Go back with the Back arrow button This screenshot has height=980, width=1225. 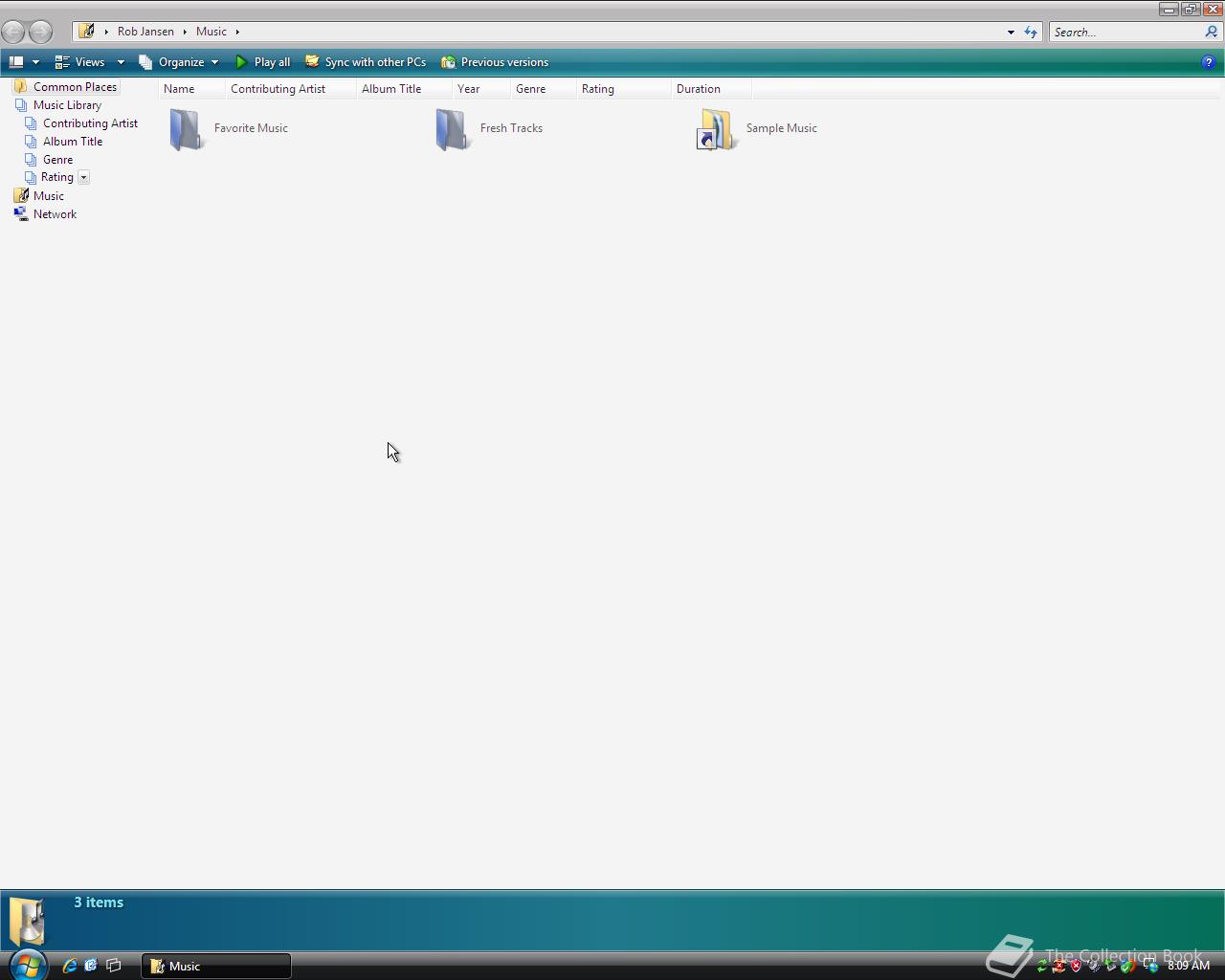(x=13, y=32)
